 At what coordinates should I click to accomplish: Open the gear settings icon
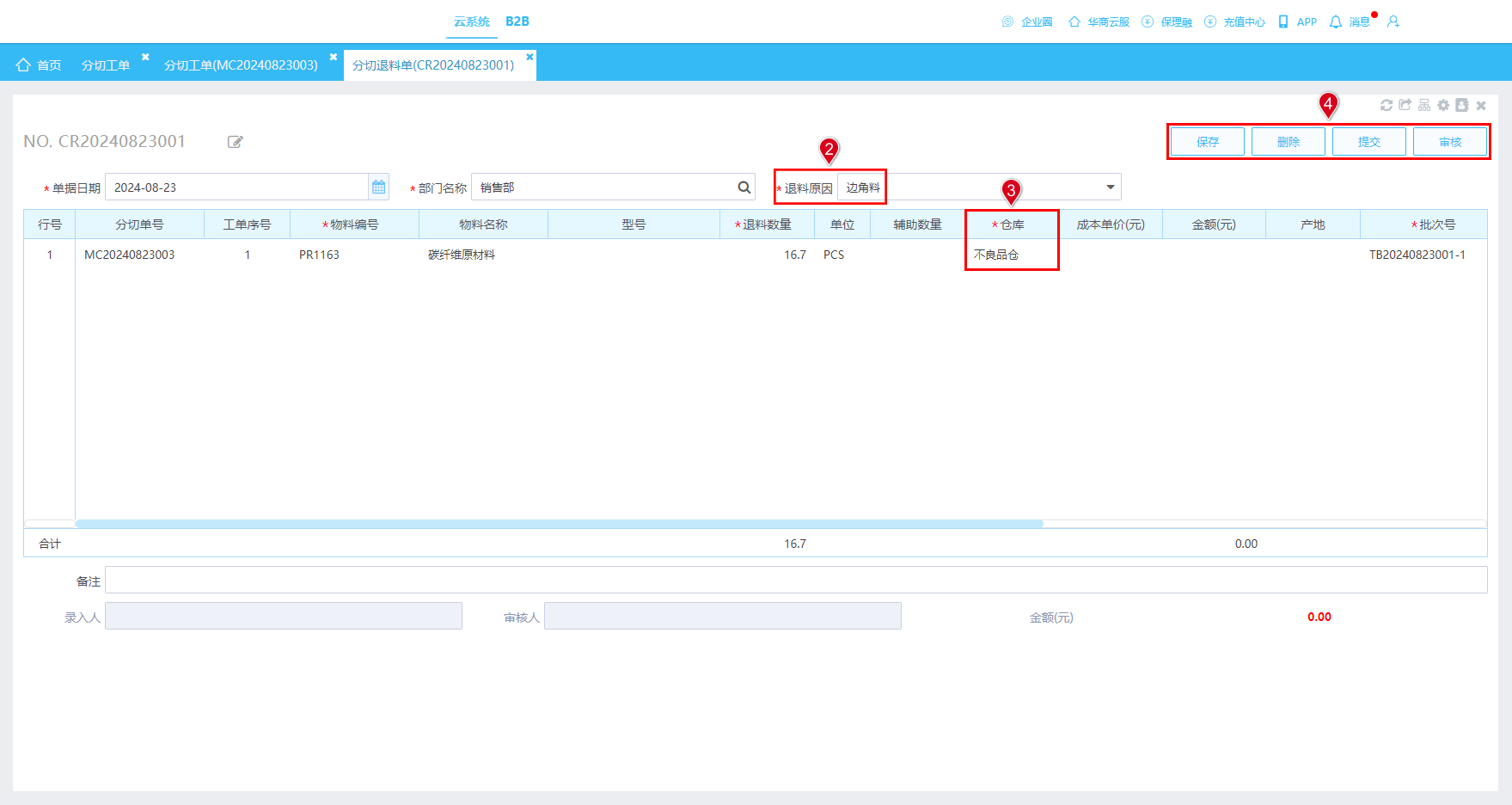(1443, 105)
